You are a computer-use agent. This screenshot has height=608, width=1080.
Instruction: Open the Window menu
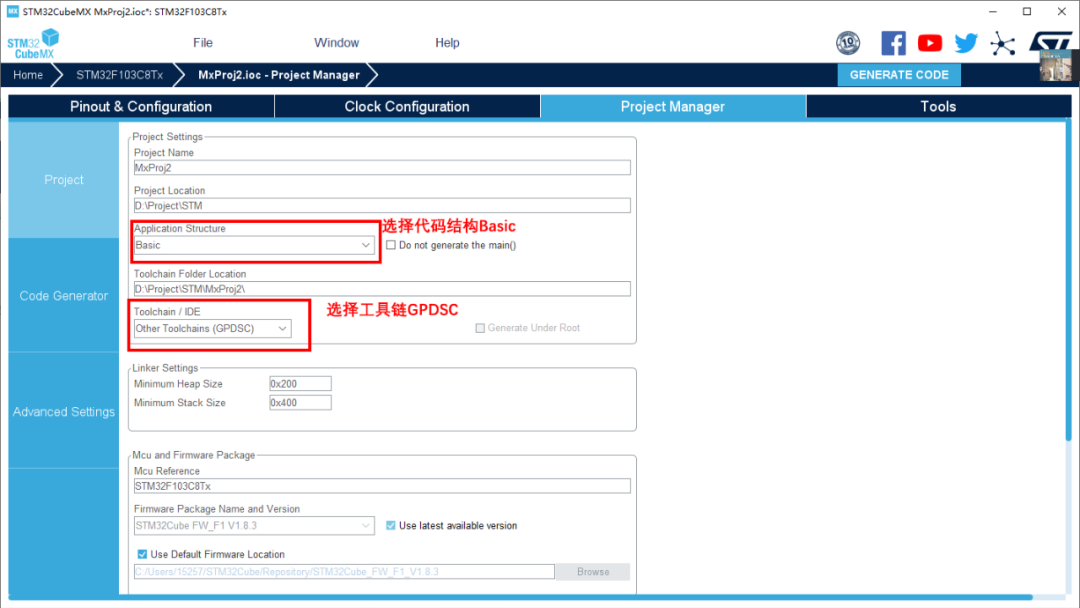coord(336,43)
